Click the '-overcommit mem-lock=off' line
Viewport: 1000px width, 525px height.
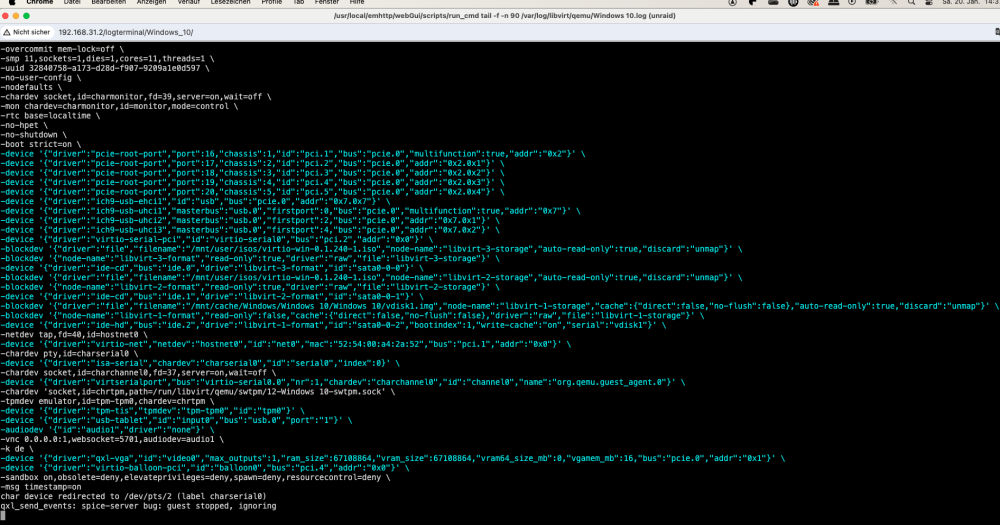(62, 49)
